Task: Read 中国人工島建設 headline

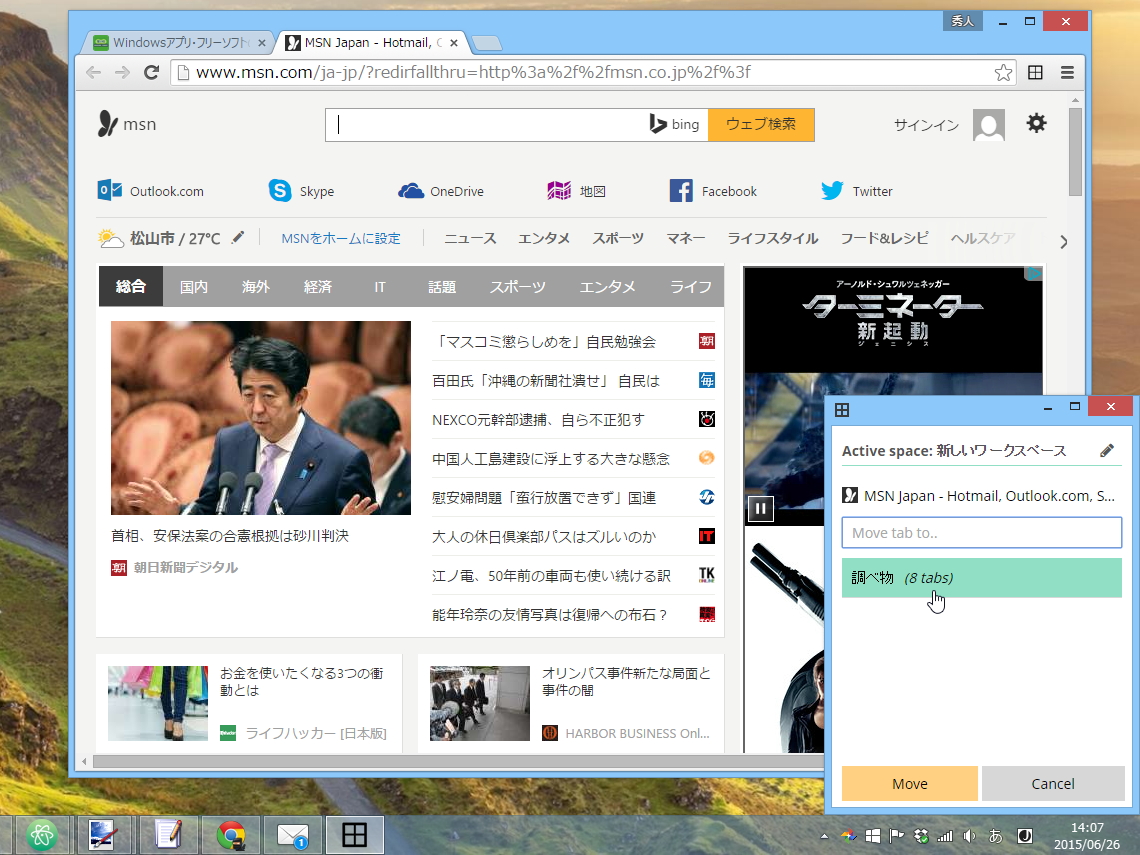Action: coord(550,459)
